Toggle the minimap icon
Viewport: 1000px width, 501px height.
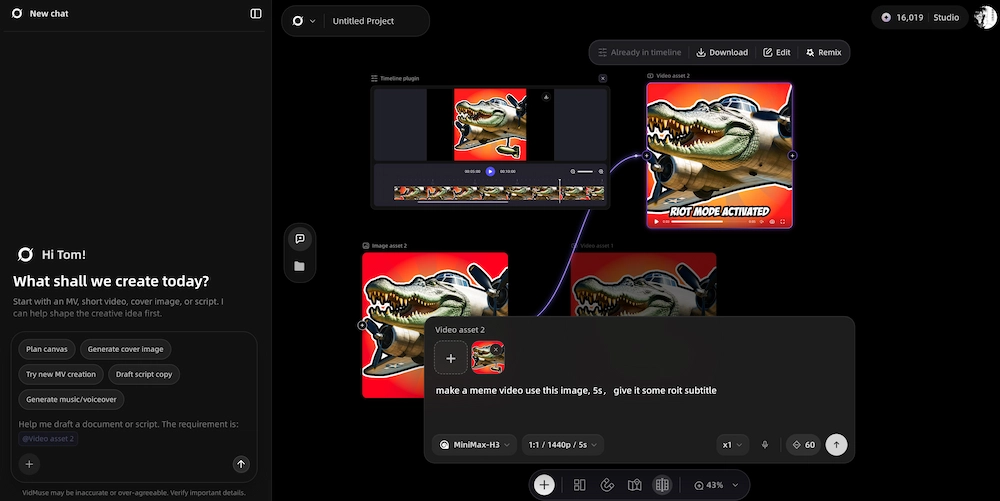click(x=635, y=485)
